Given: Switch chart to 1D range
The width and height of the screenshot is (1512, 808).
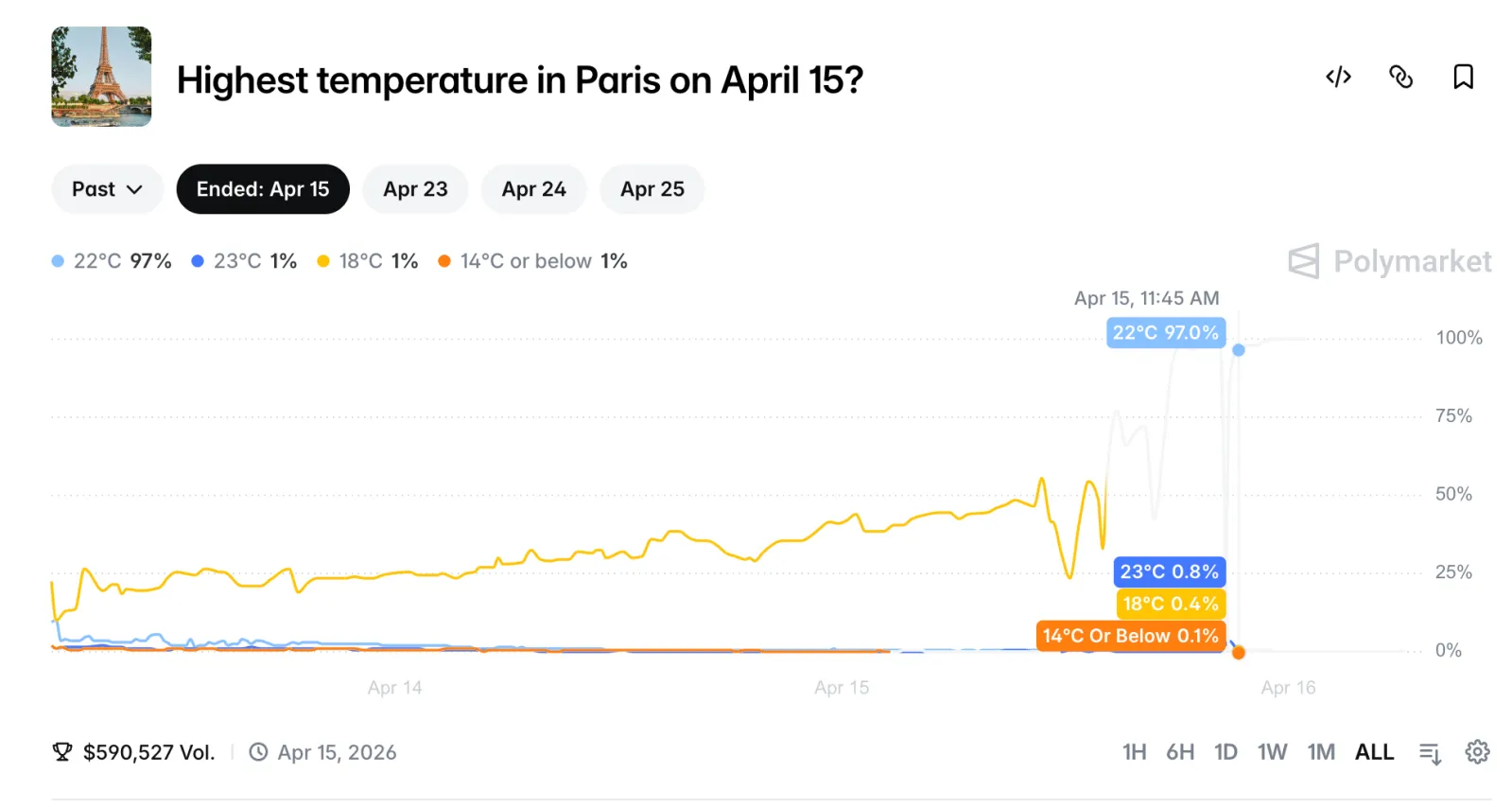Looking at the screenshot, I should click(x=1225, y=752).
